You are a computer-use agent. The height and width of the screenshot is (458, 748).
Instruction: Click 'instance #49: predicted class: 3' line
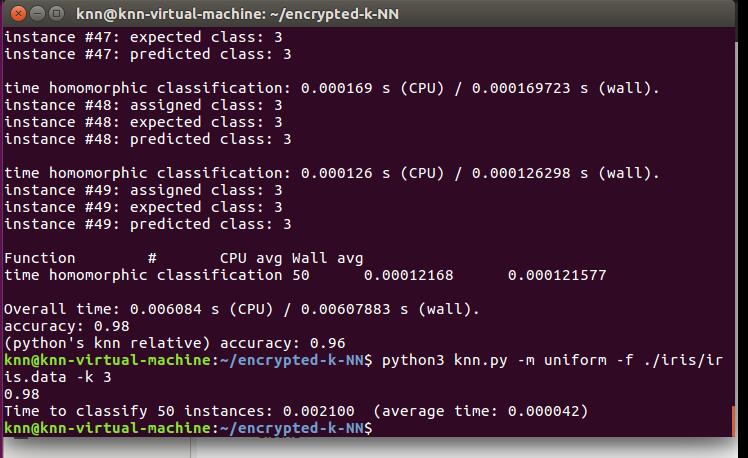coord(148,224)
